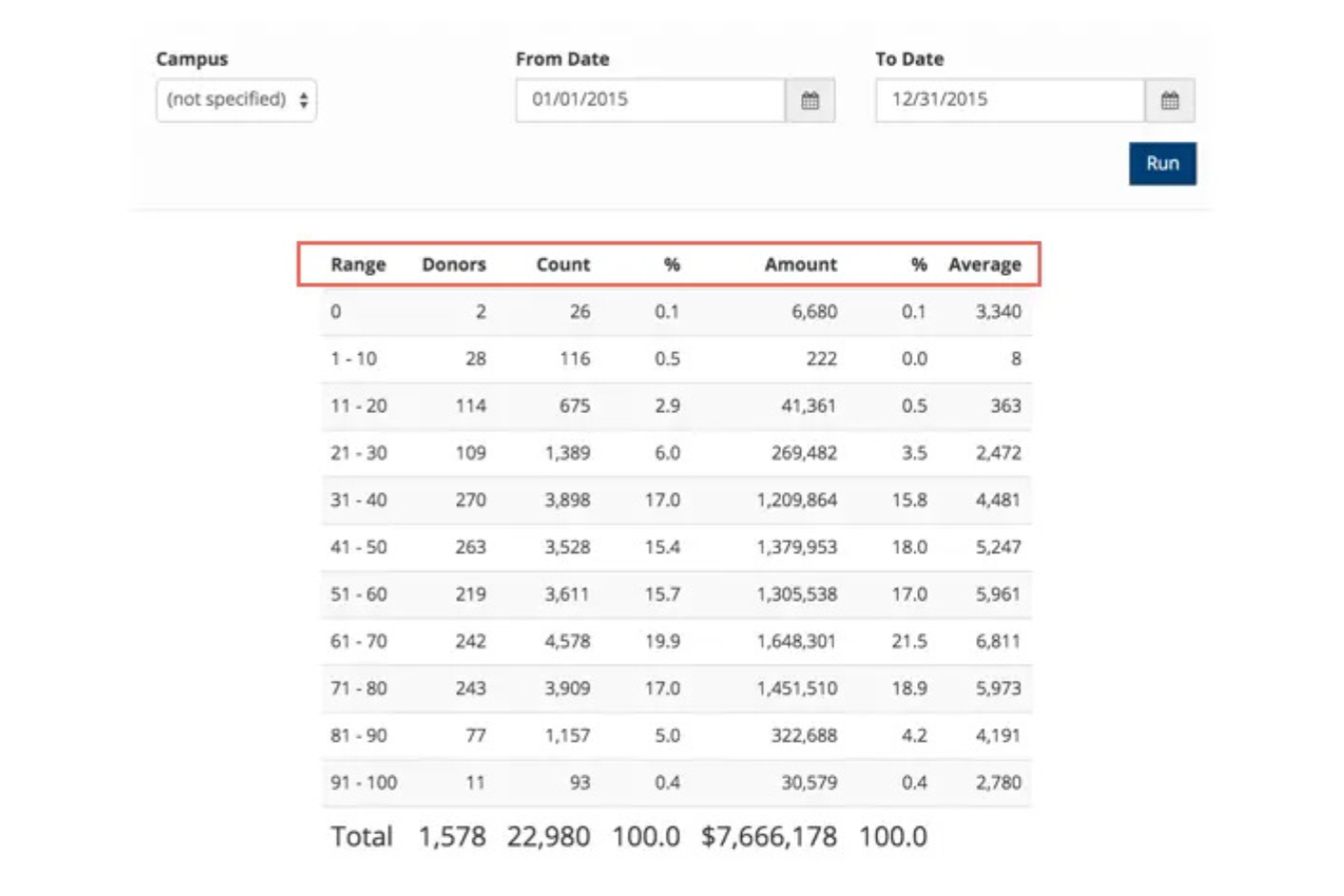The height and width of the screenshot is (896, 1344).
Task: Sort by the Donors column header
Action: point(452,264)
